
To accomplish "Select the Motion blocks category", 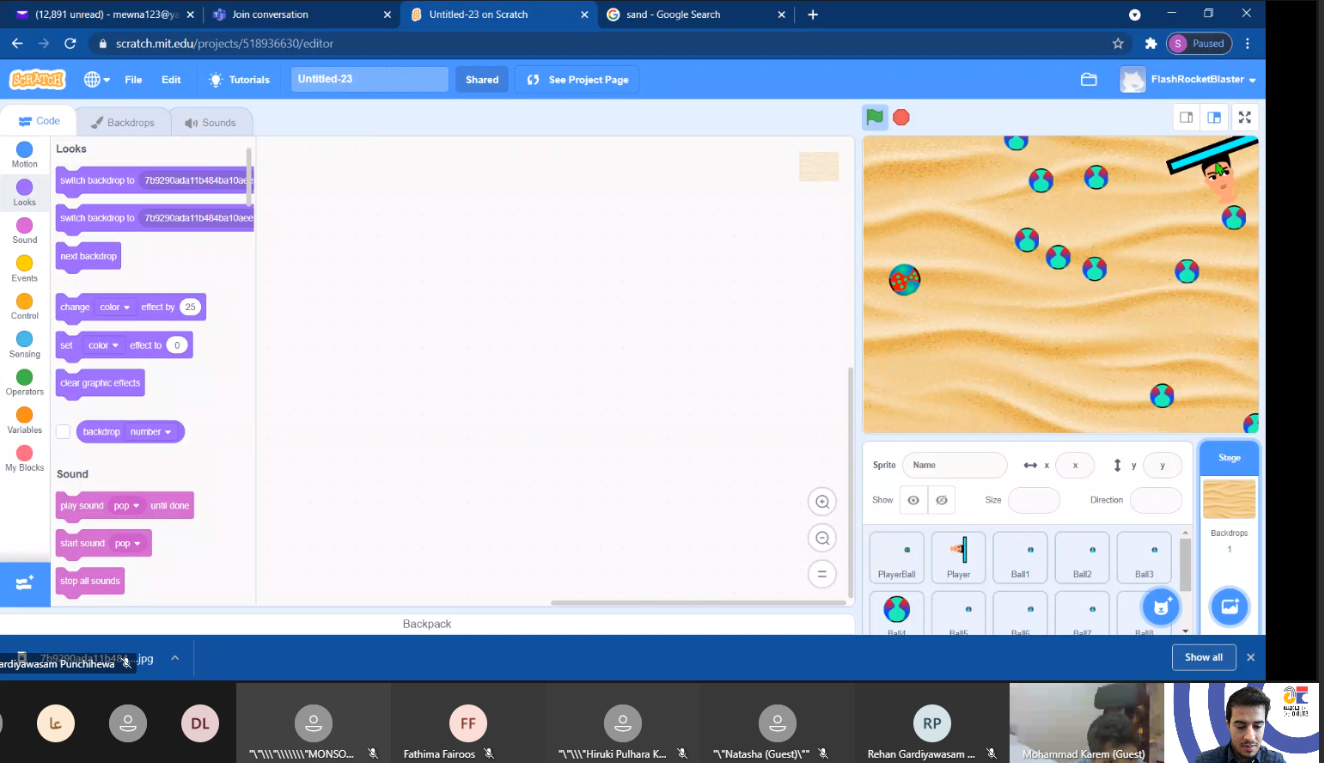I will pos(25,155).
